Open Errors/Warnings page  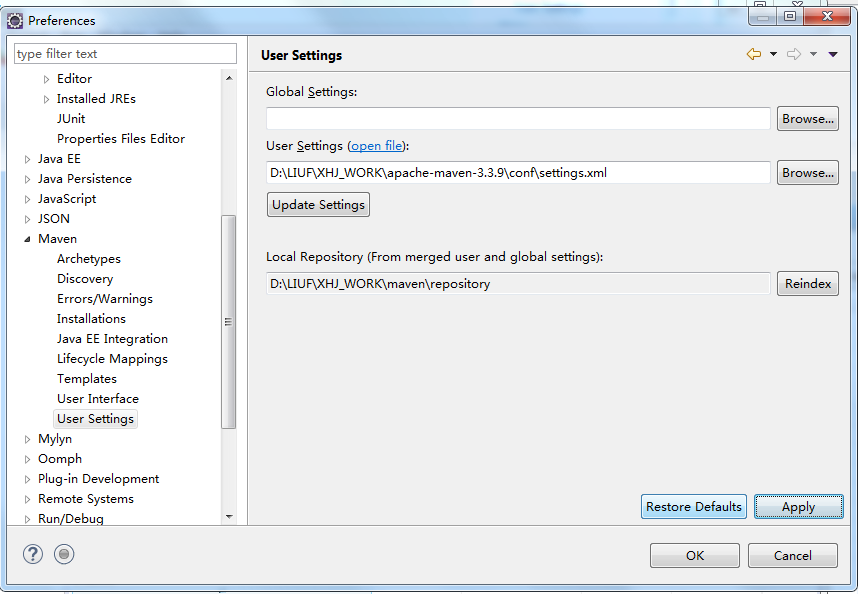[105, 299]
